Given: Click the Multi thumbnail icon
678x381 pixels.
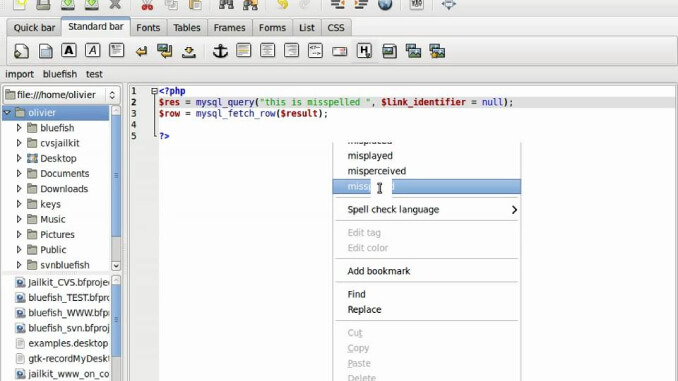Looking at the screenshot, I should (x=437, y=51).
